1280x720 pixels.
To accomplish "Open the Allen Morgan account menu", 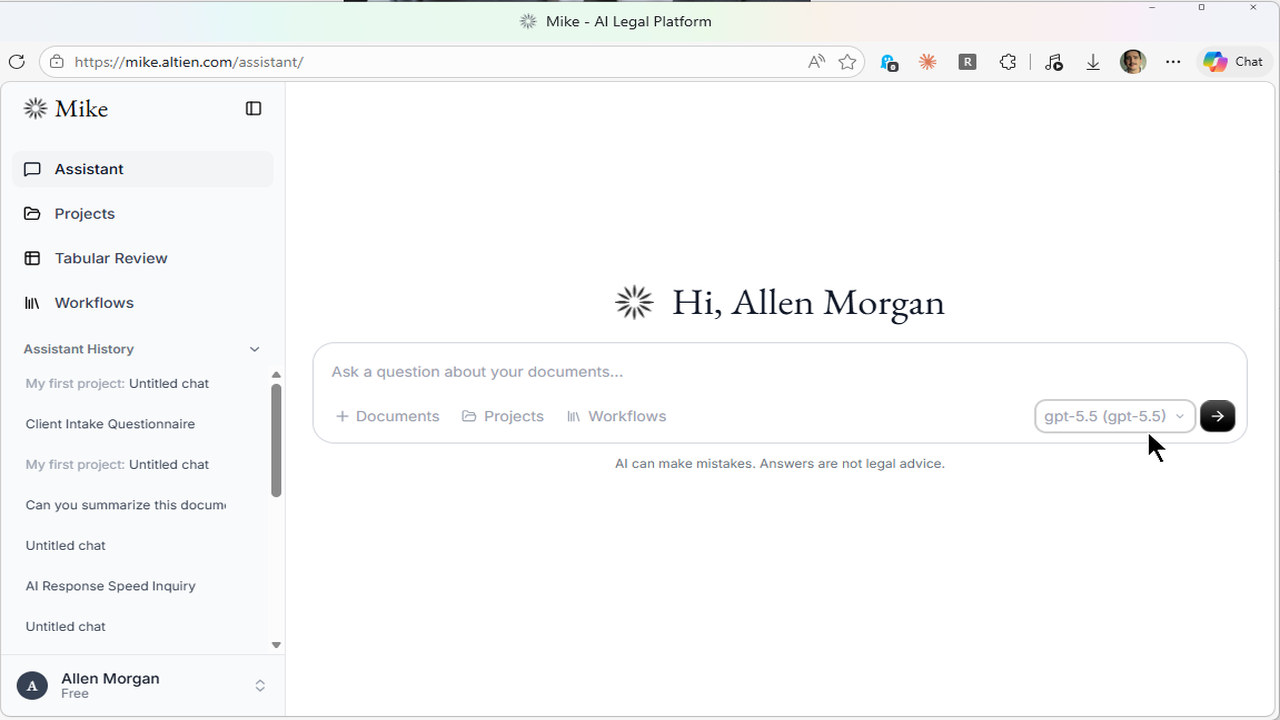I will (142, 685).
